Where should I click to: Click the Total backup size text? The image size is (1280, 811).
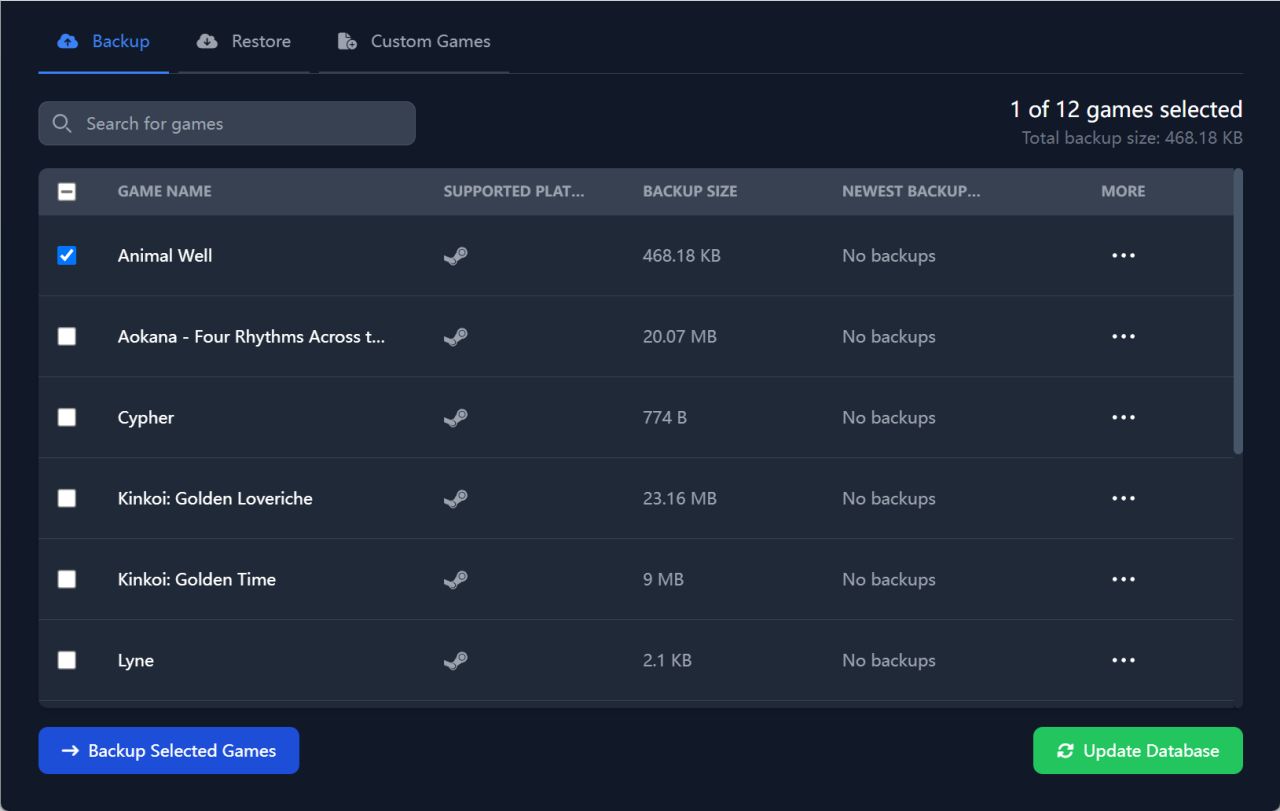pyautogui.click(x=1132, y=138)
